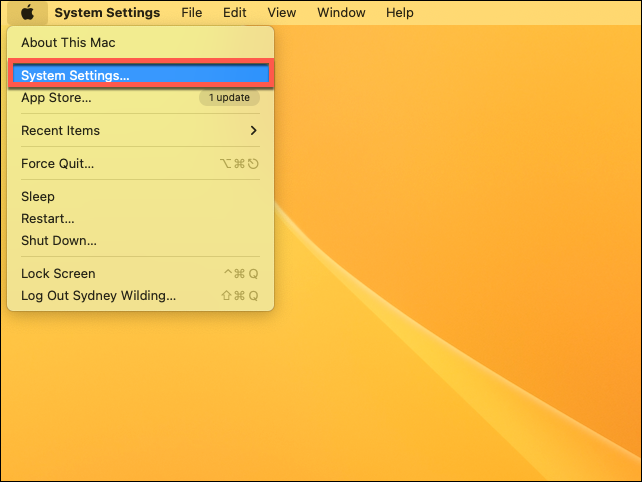Select About This Mac

tap(68, 43)
